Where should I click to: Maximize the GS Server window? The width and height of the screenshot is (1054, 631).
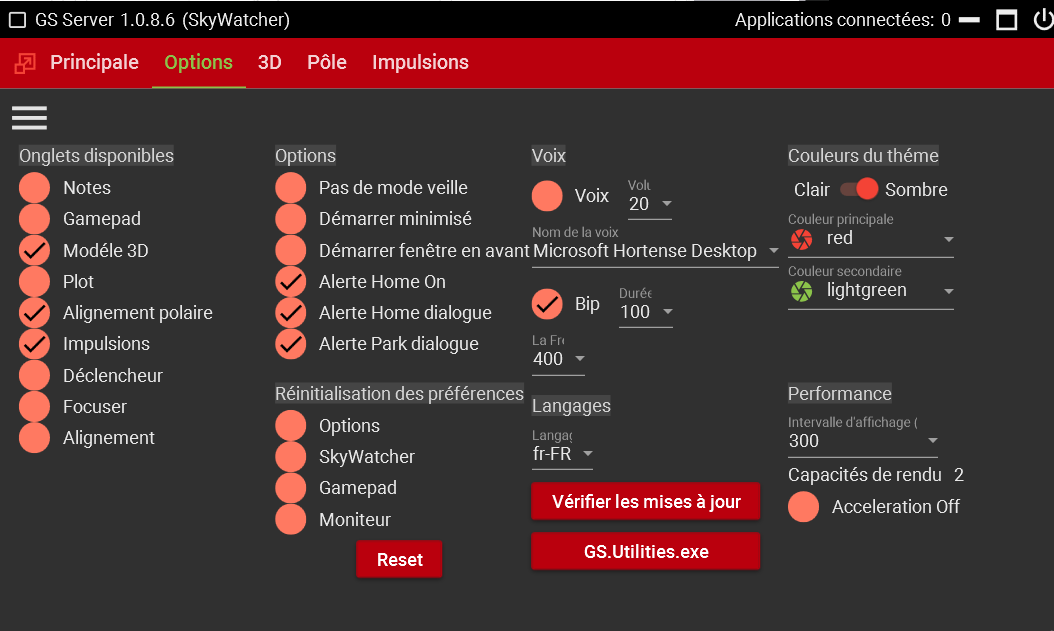coord(1007,20)
